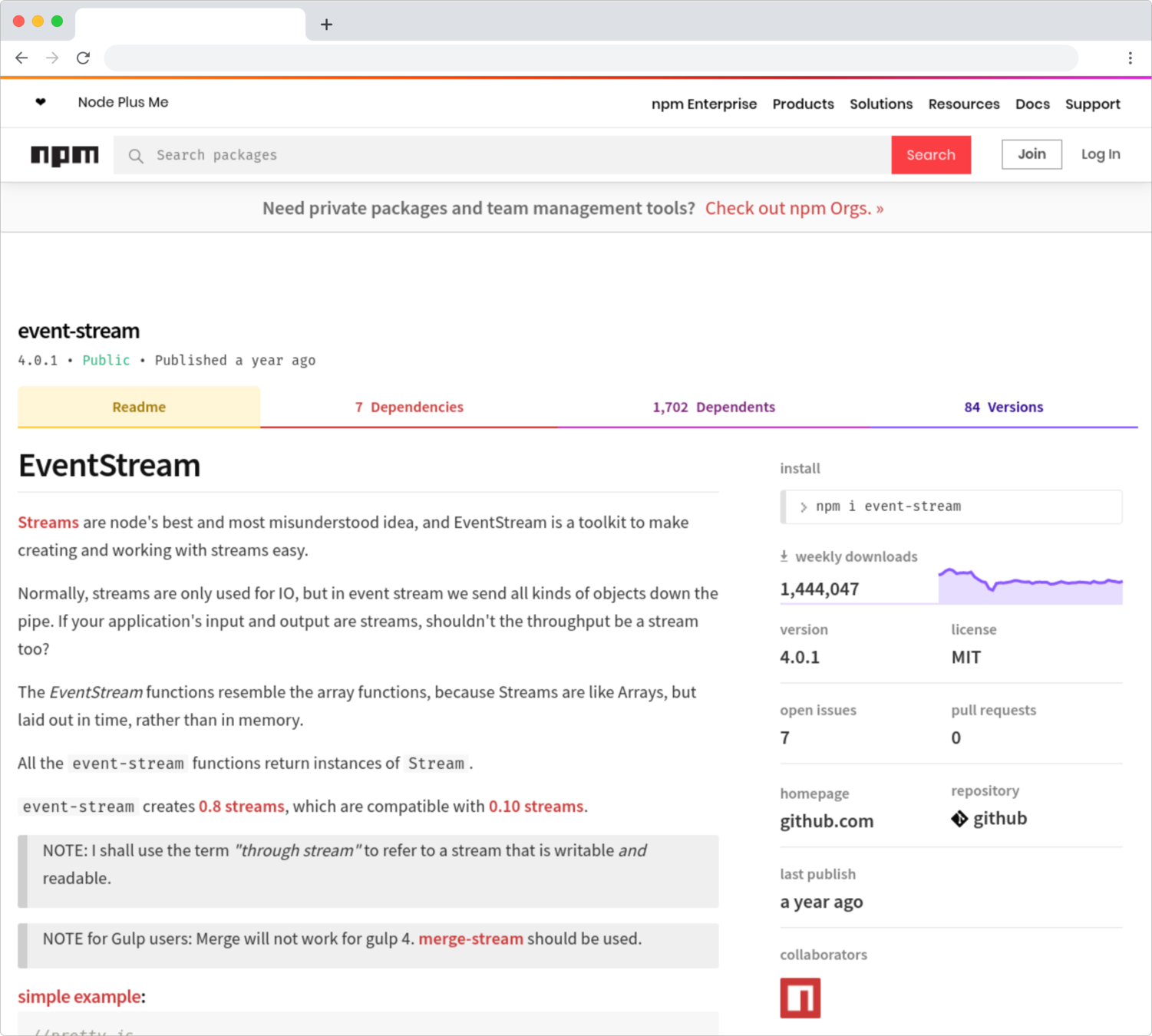This screenshot has height=1036, width=1152.
Task: Click the Join button
Action: [1032, 154]
